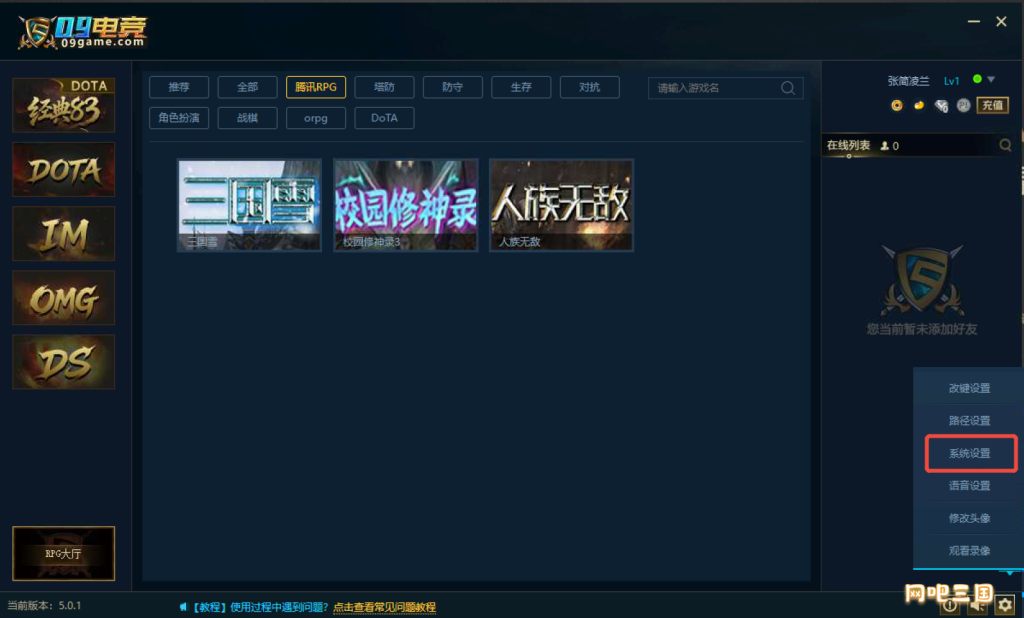Click the speaker sound icon in status bar

(978, 607)
